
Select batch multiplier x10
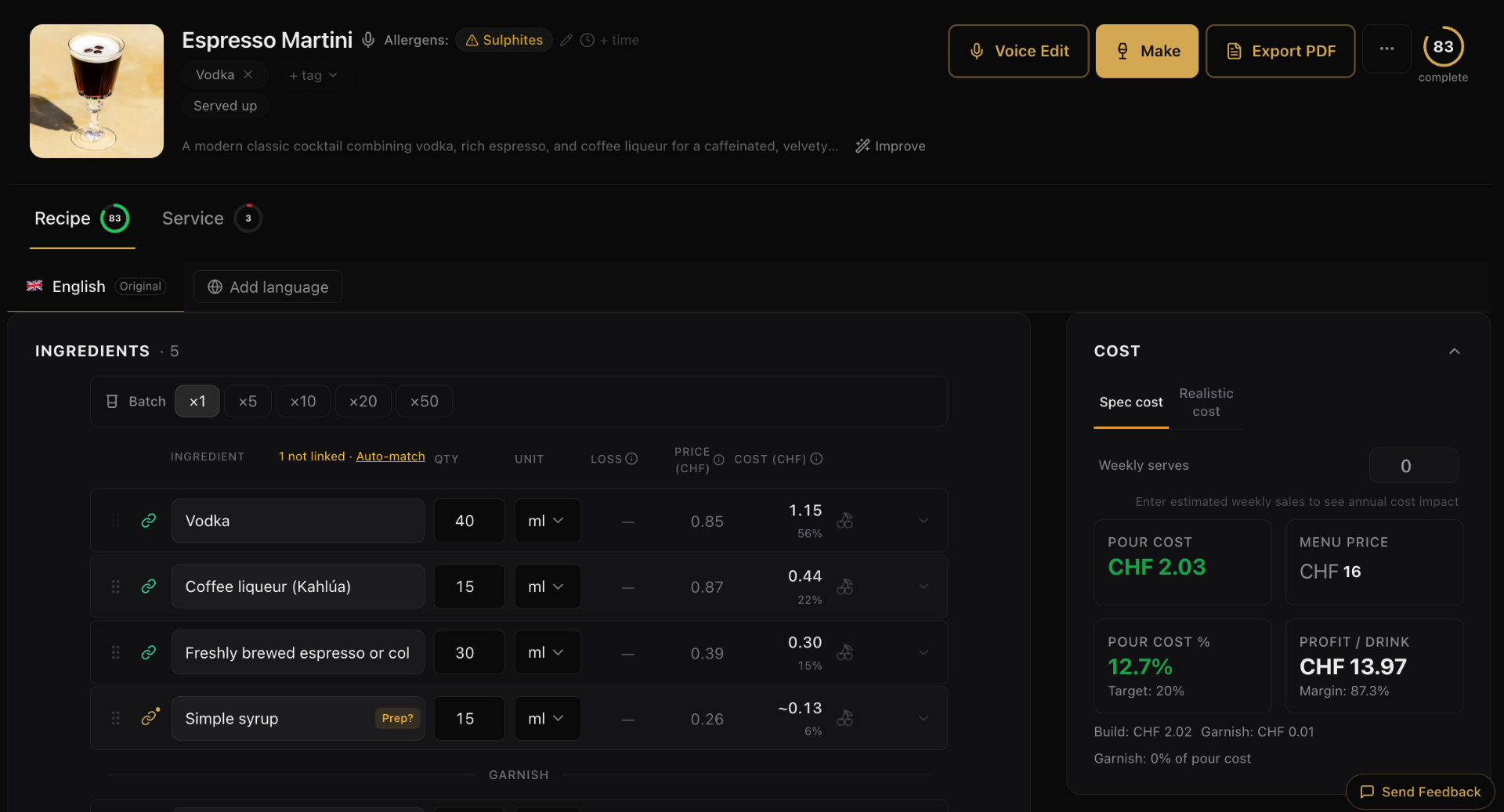303,401
